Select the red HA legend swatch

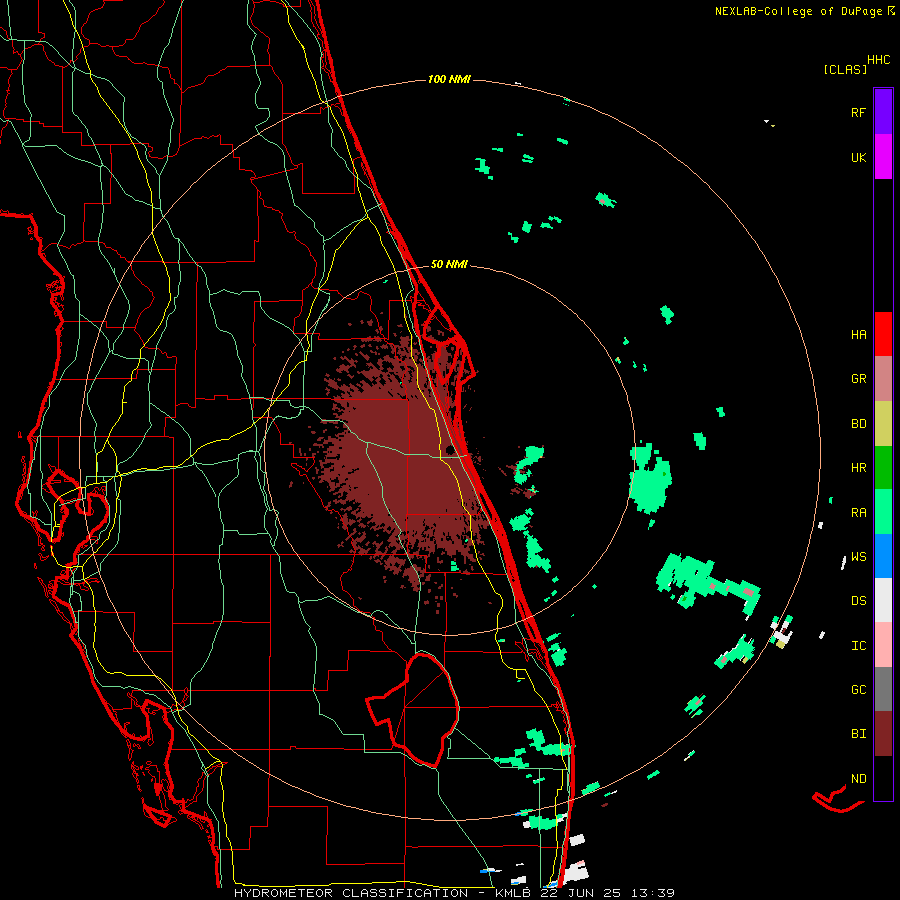tap(883, 334)
